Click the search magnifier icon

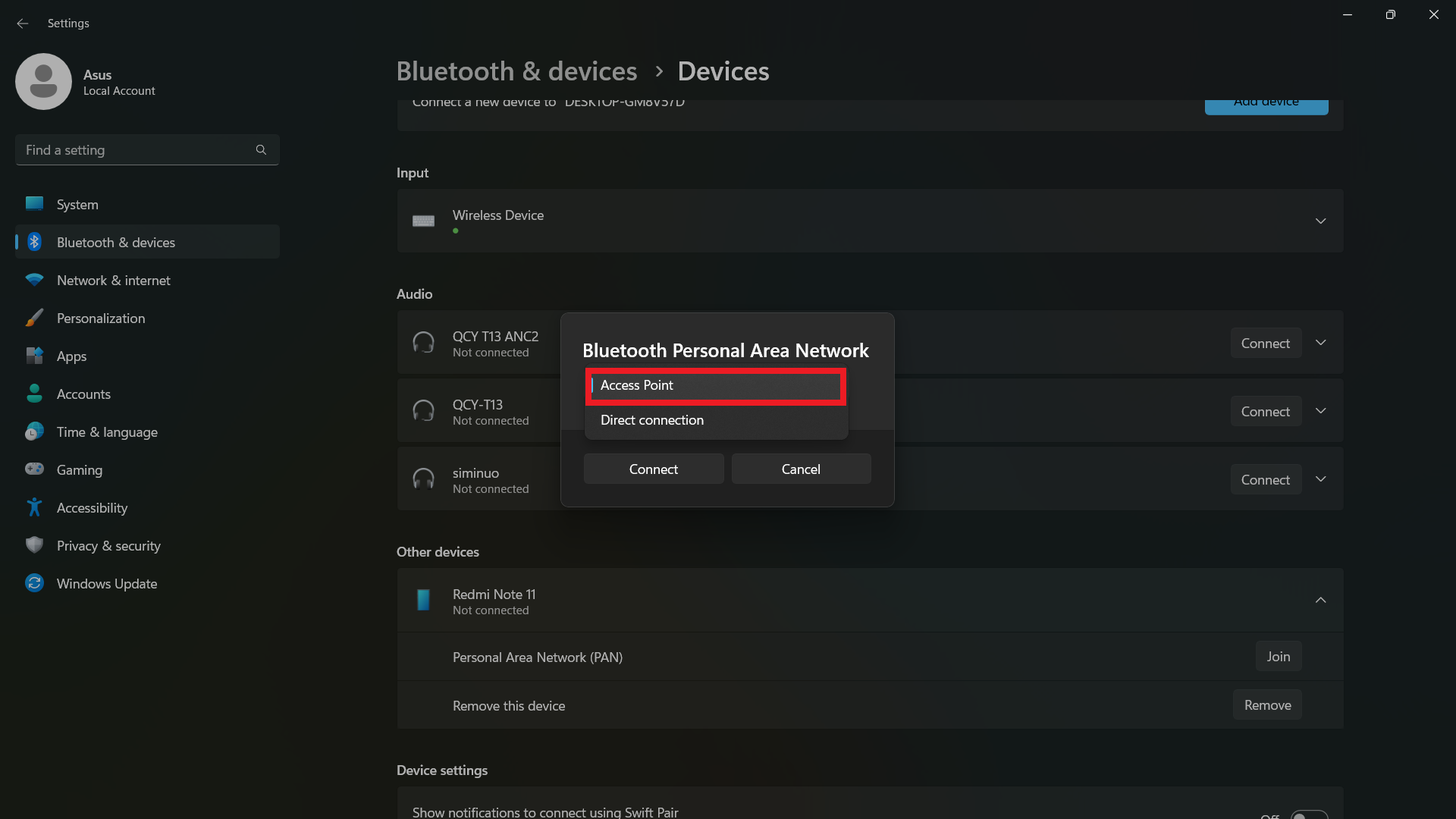261,150
